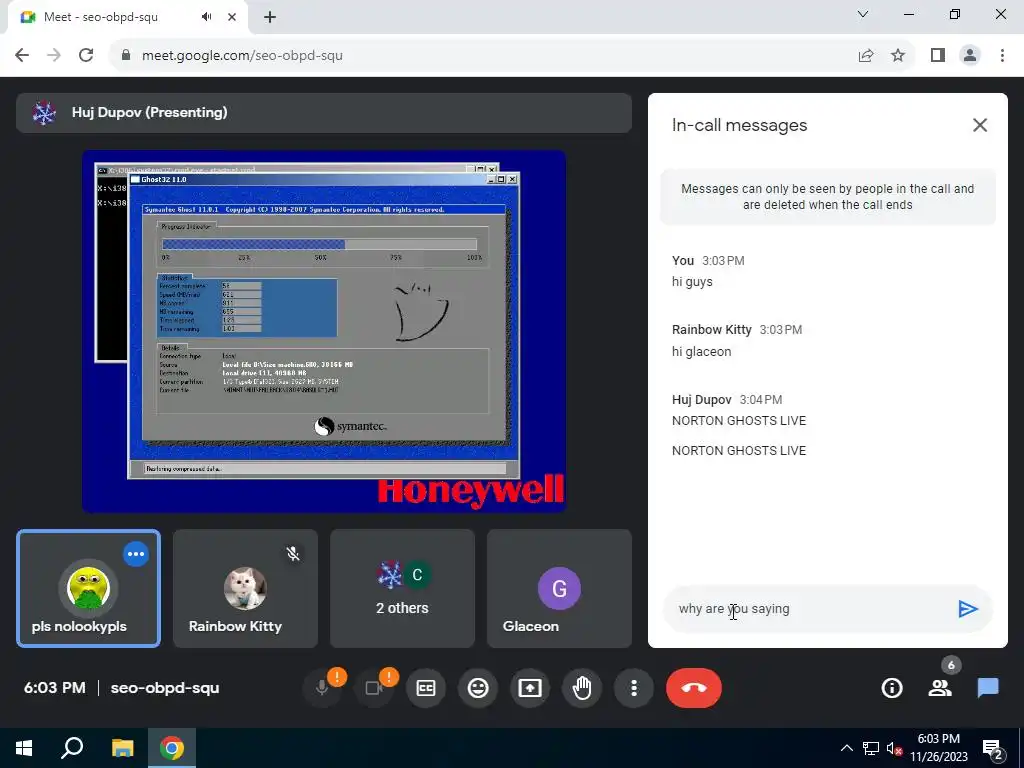Open File Explorer from taskbar
The width and height of the screenshot is (1024, 768).
coord(122,748)
